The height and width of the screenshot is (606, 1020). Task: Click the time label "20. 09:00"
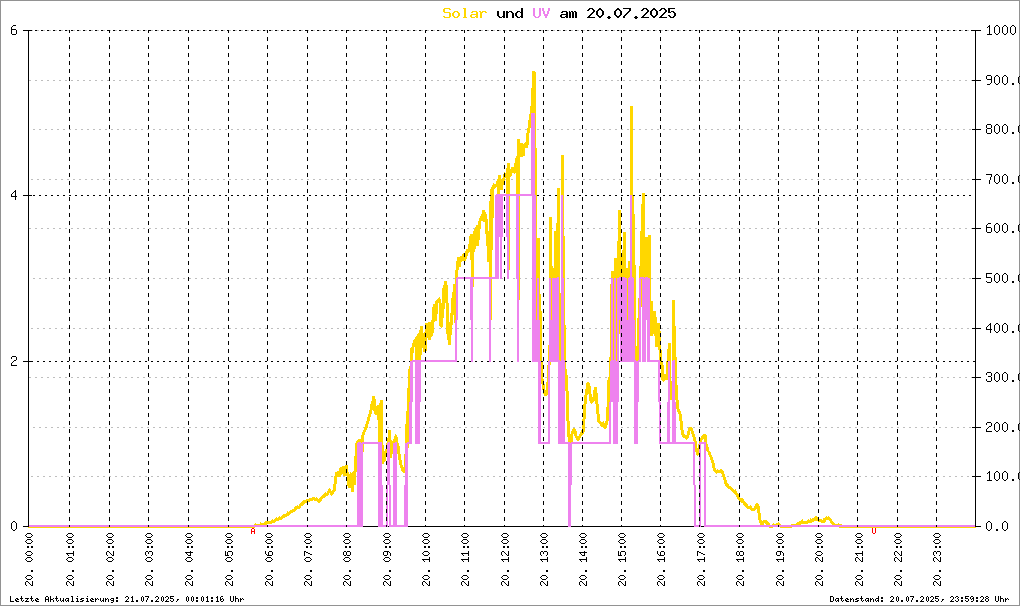tap(386, 559)
